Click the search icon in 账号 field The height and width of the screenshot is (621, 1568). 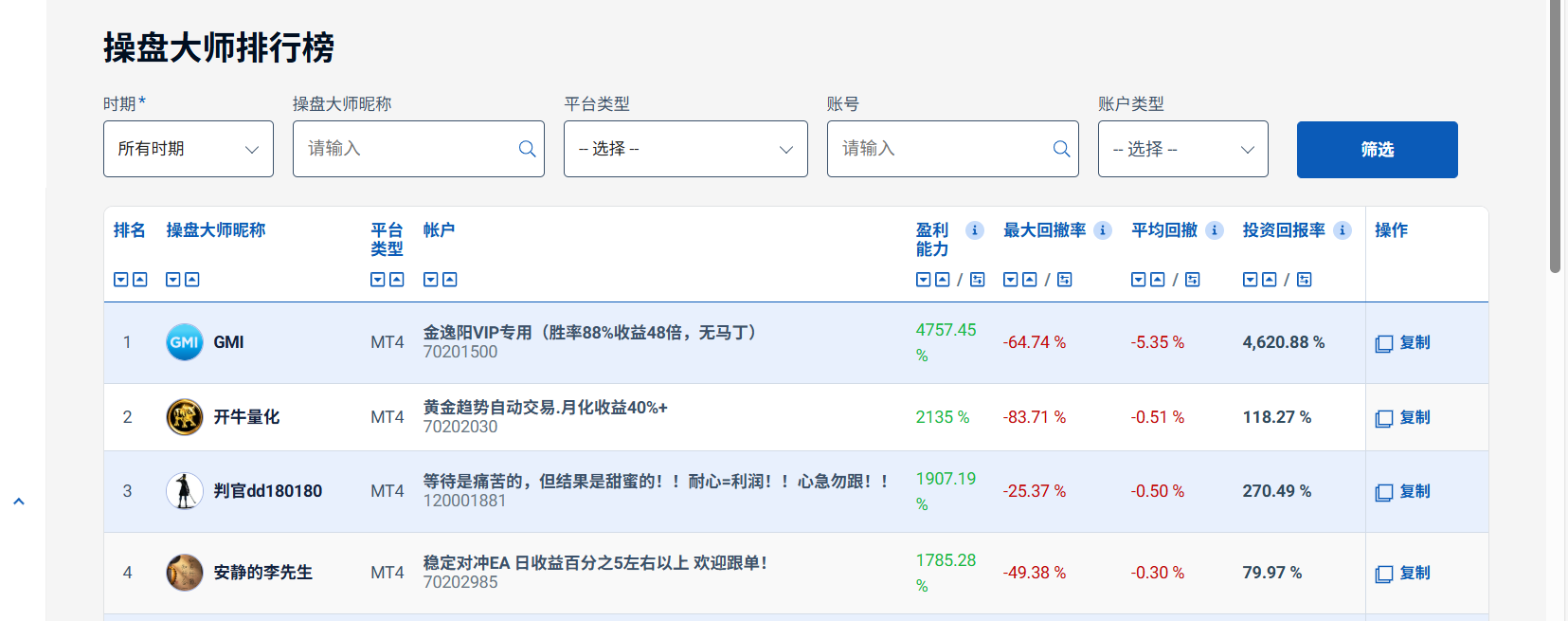pyautogui.click(x=1061, y=149)
